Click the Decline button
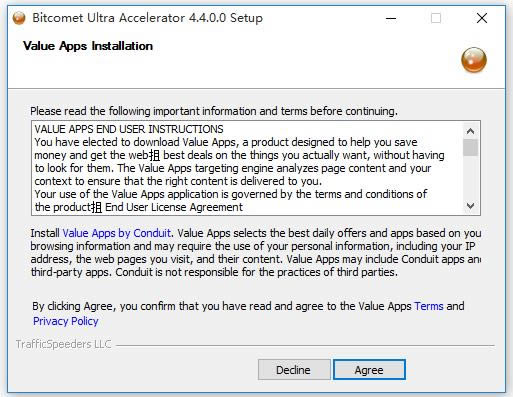 (294, 370)
